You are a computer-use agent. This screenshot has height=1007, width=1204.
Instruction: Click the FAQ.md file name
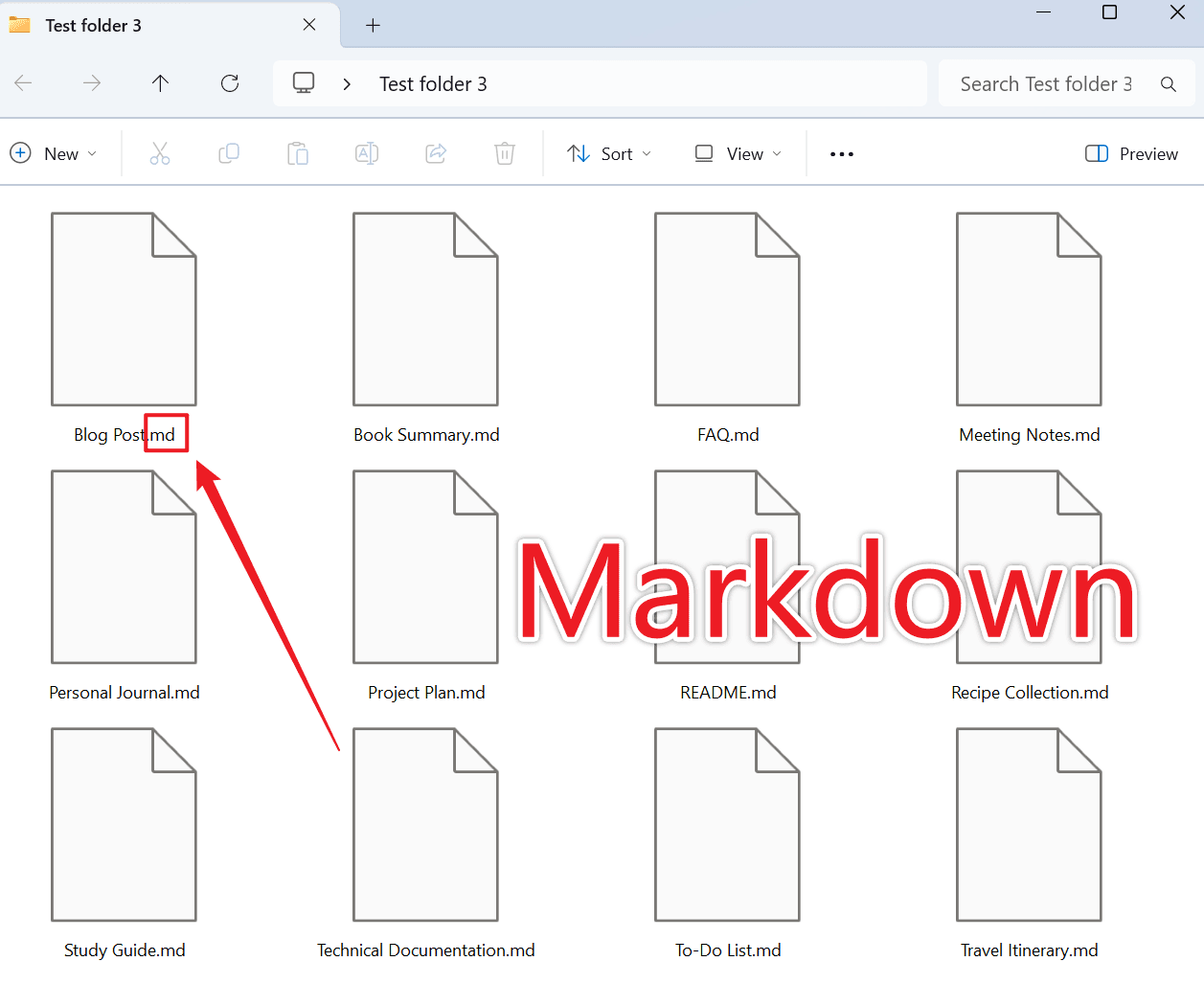(x=728, y=435)
